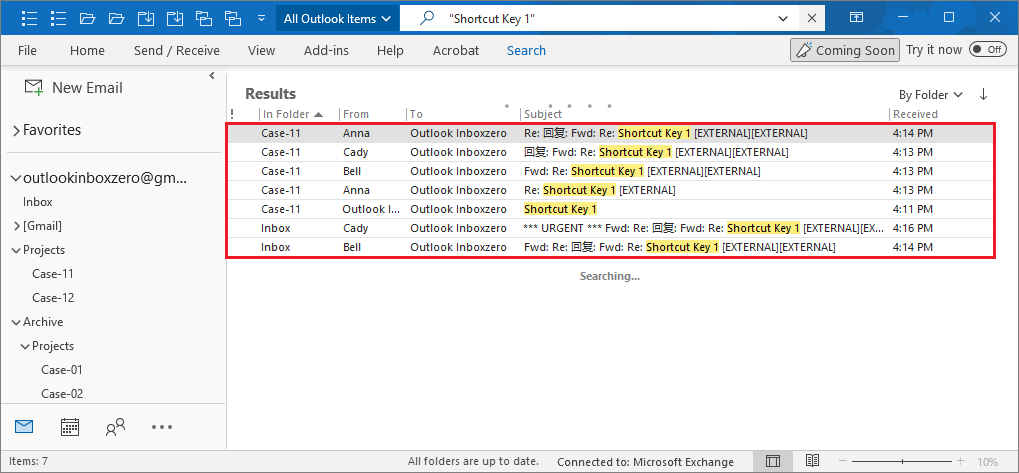The image size is (1019, 473).
Task: Open more navigation options (three dots)
Action: click(x=162, y=427)
